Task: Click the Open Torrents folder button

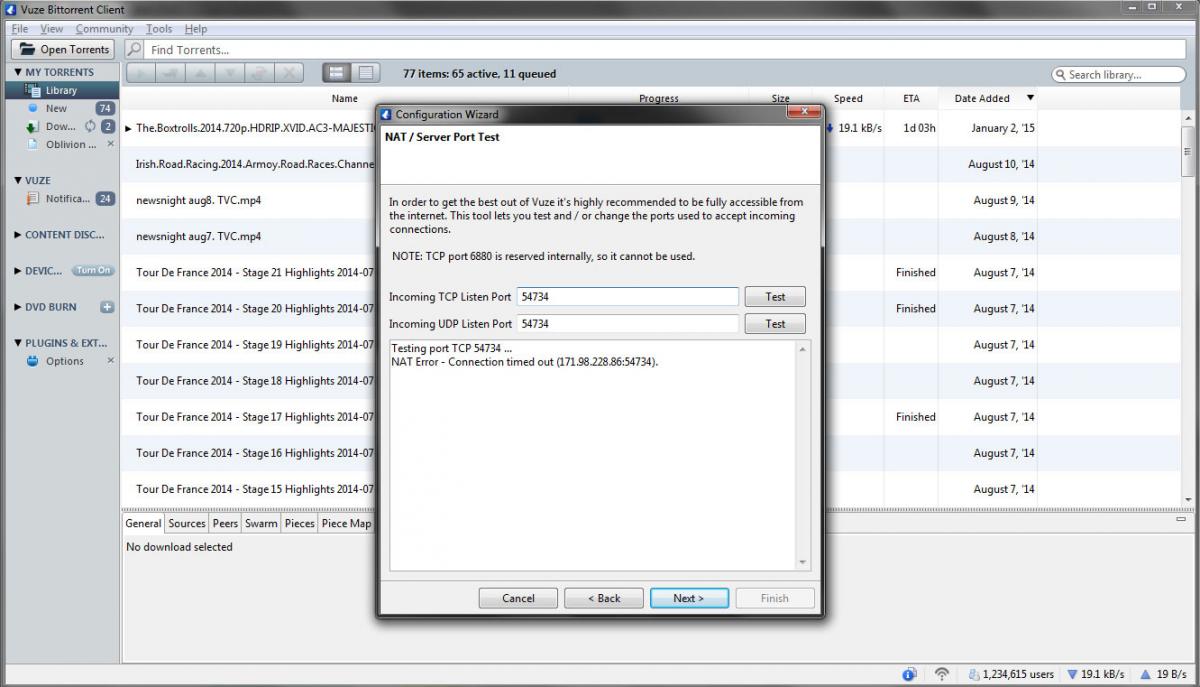Action: tap(63, 49)
